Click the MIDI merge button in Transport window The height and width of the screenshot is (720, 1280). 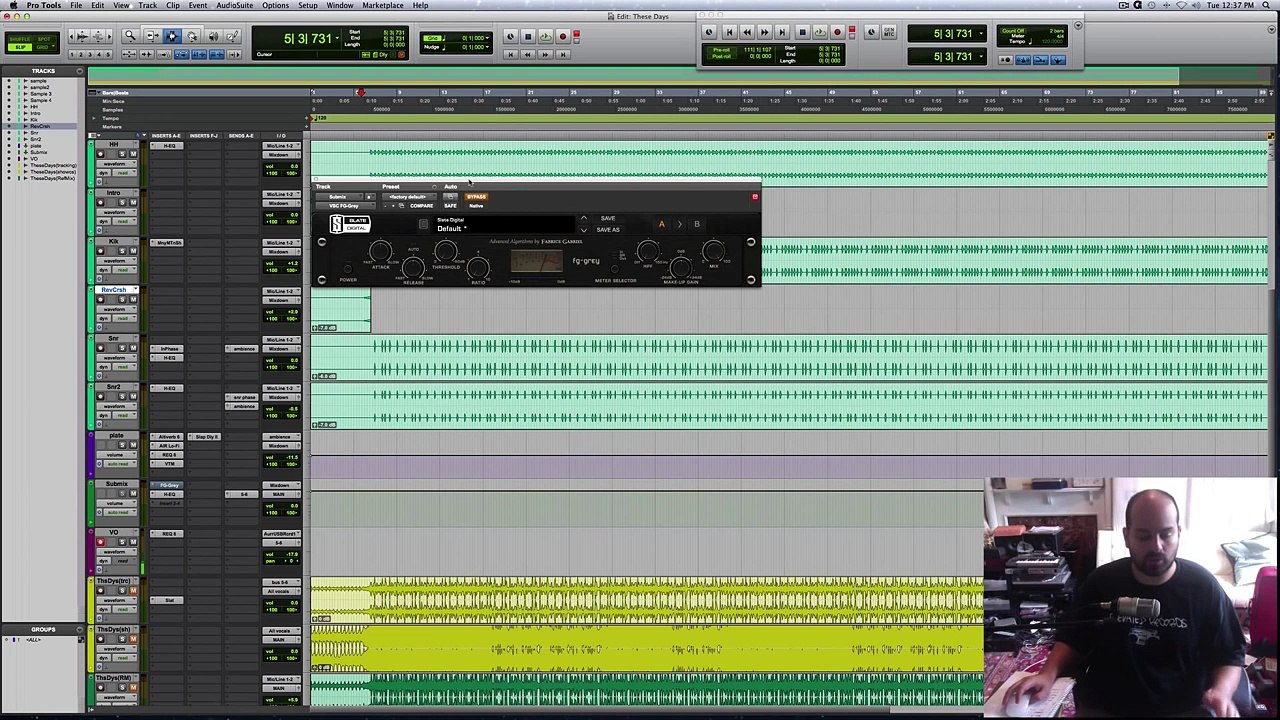[1041, 60]
